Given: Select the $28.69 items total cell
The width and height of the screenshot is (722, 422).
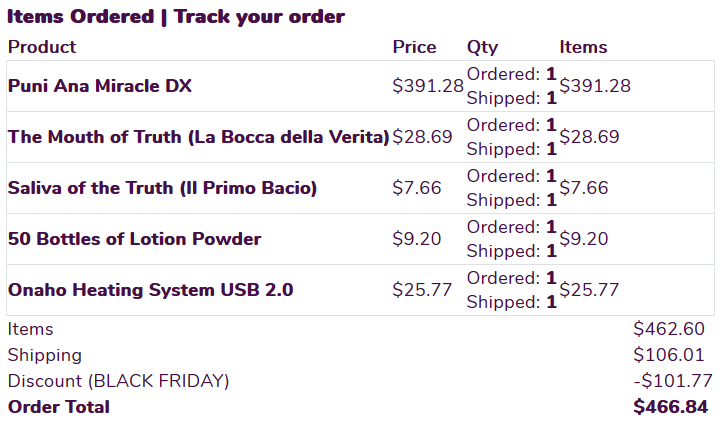Looking at the screenshot, I should (x=589, y=137).
